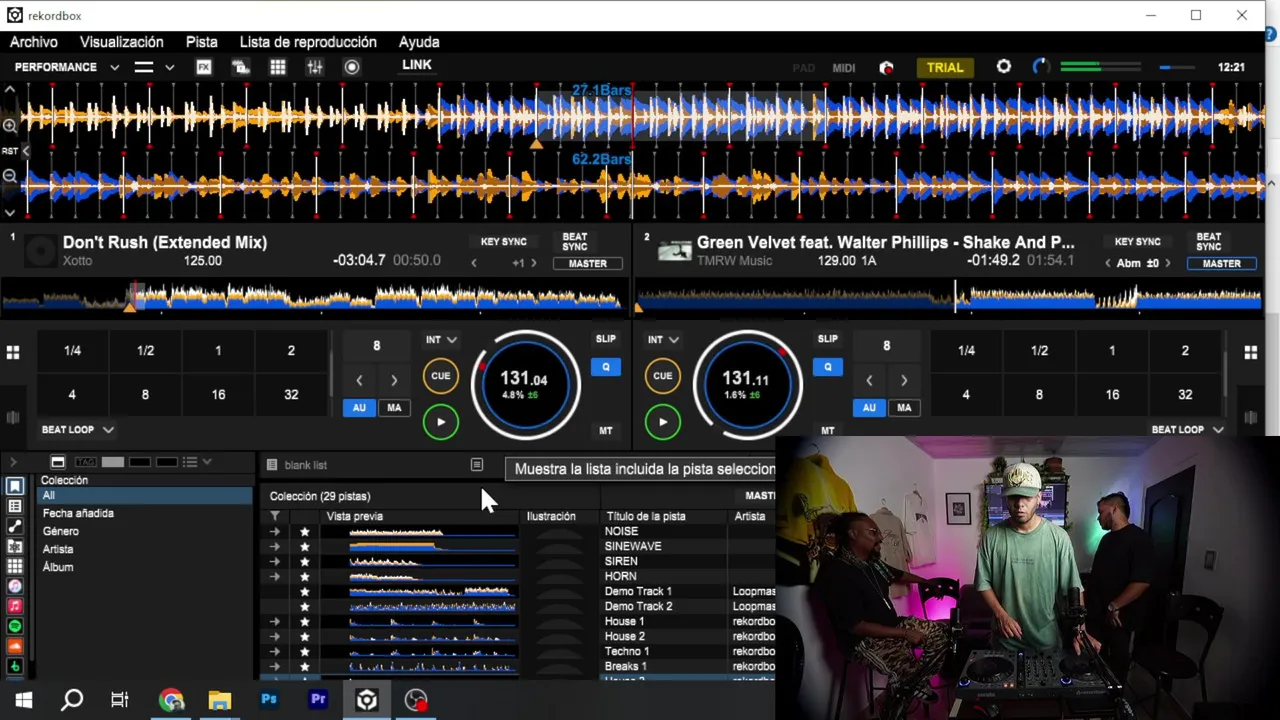Open the Beatport icon in sidebar
The image size is (1280, 720).
[x=15, y=667]
